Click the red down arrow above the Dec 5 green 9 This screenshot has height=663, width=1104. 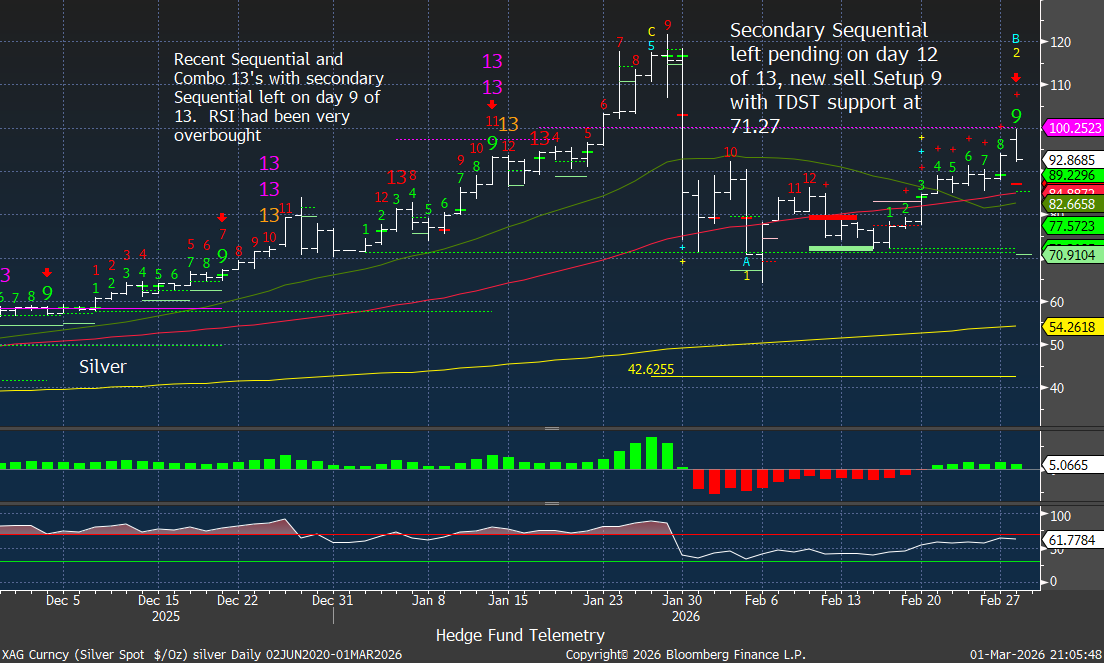click(47, 272)
